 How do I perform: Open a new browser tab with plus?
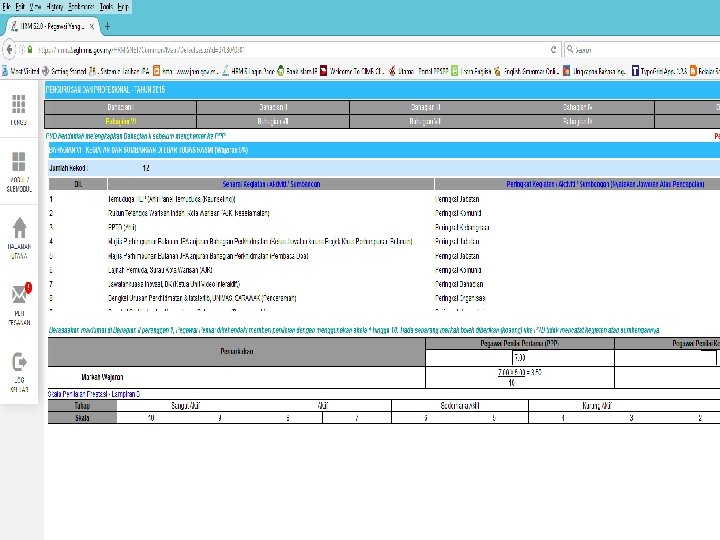[107, 27]
